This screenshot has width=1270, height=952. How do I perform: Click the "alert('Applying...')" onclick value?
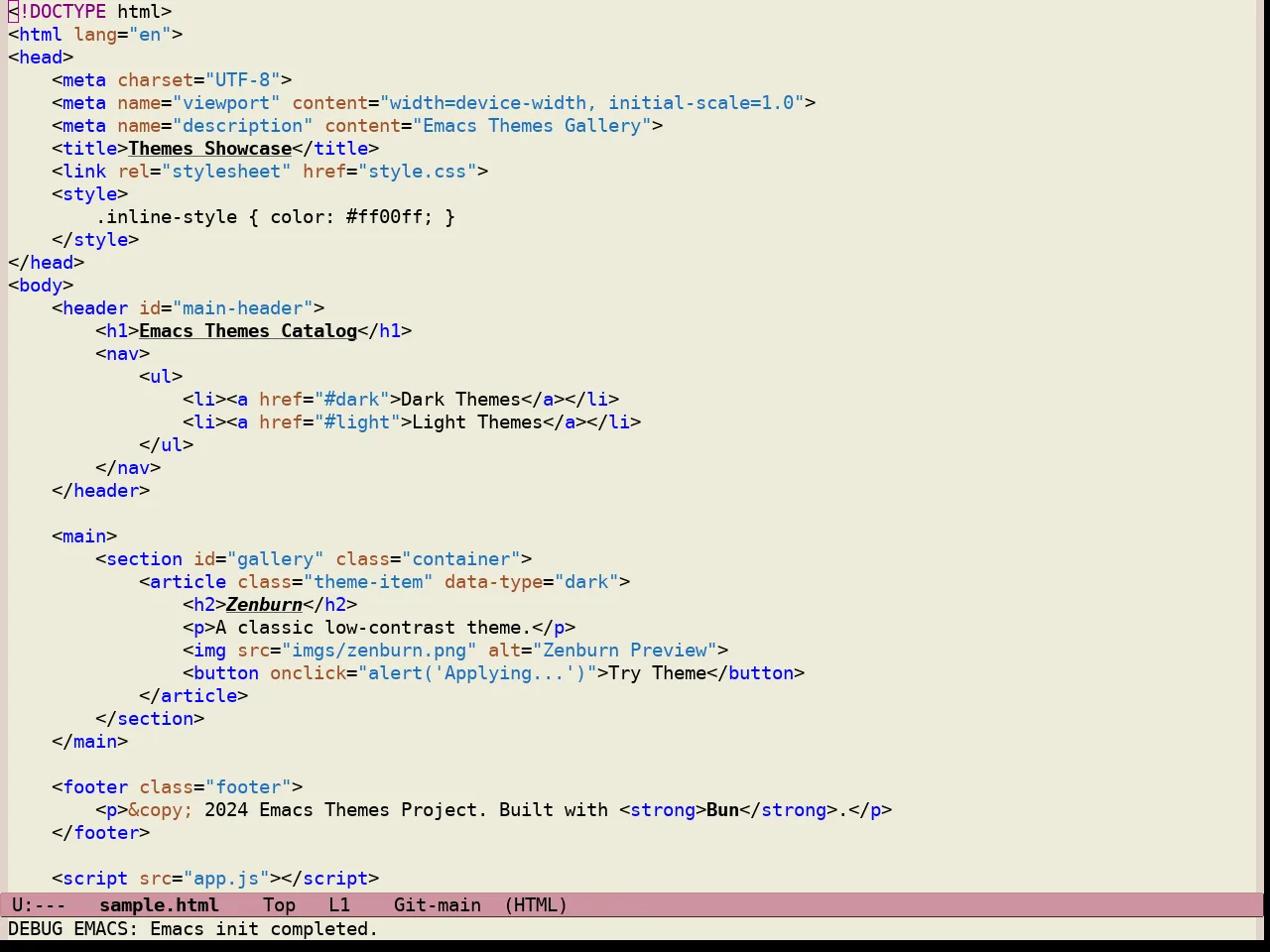[x=477, y=673]
